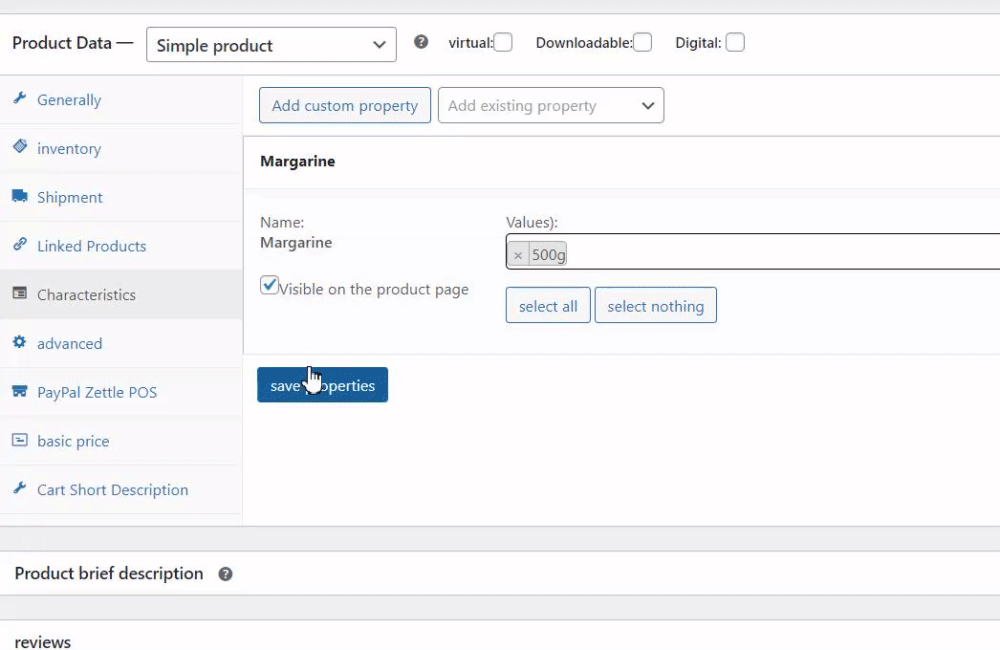Enable the virtual checkbox
This screenshot has height=650, width=1000.
pos(503,42)
